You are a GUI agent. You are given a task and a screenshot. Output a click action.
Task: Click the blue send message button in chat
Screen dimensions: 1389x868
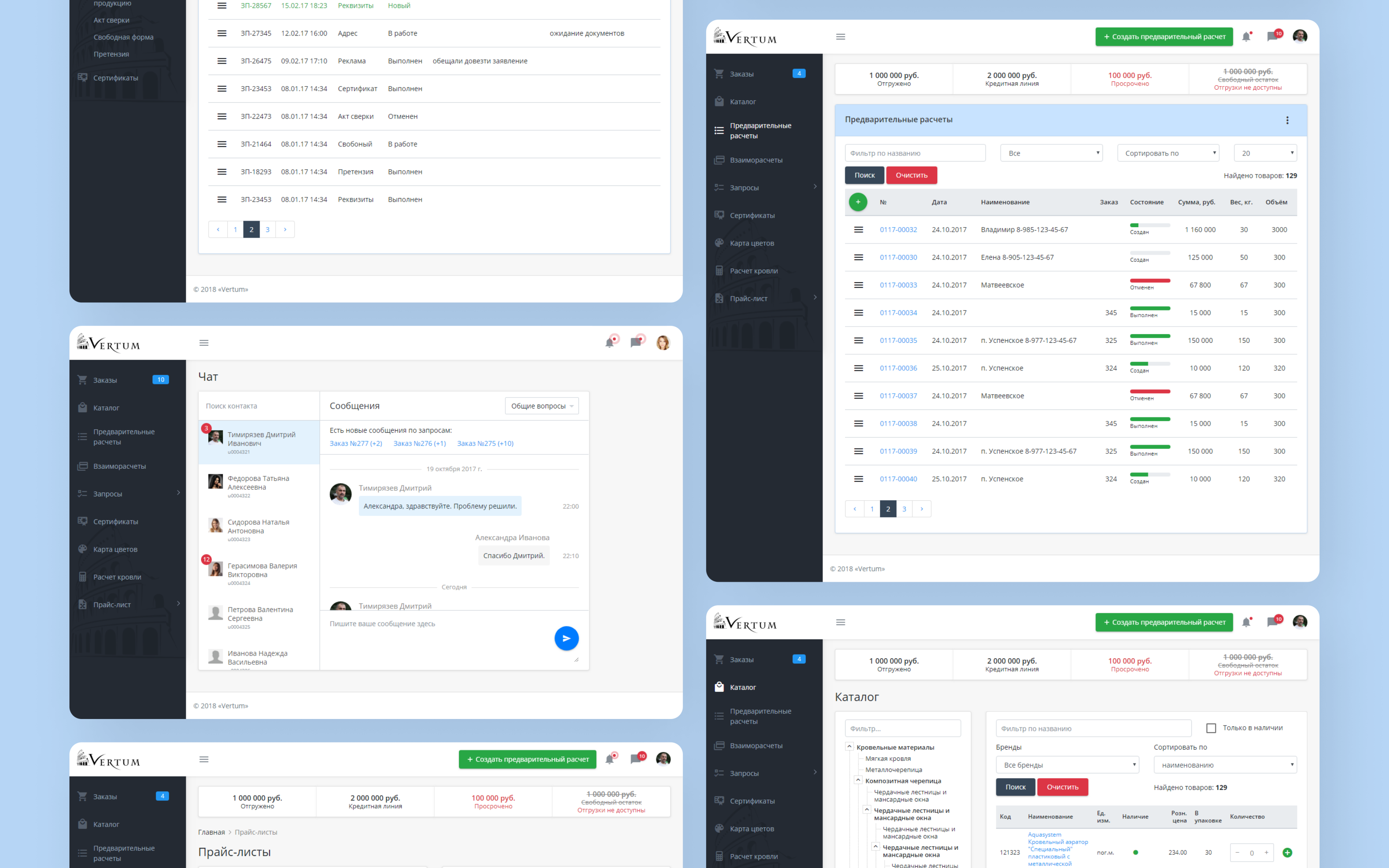[566, 638]
